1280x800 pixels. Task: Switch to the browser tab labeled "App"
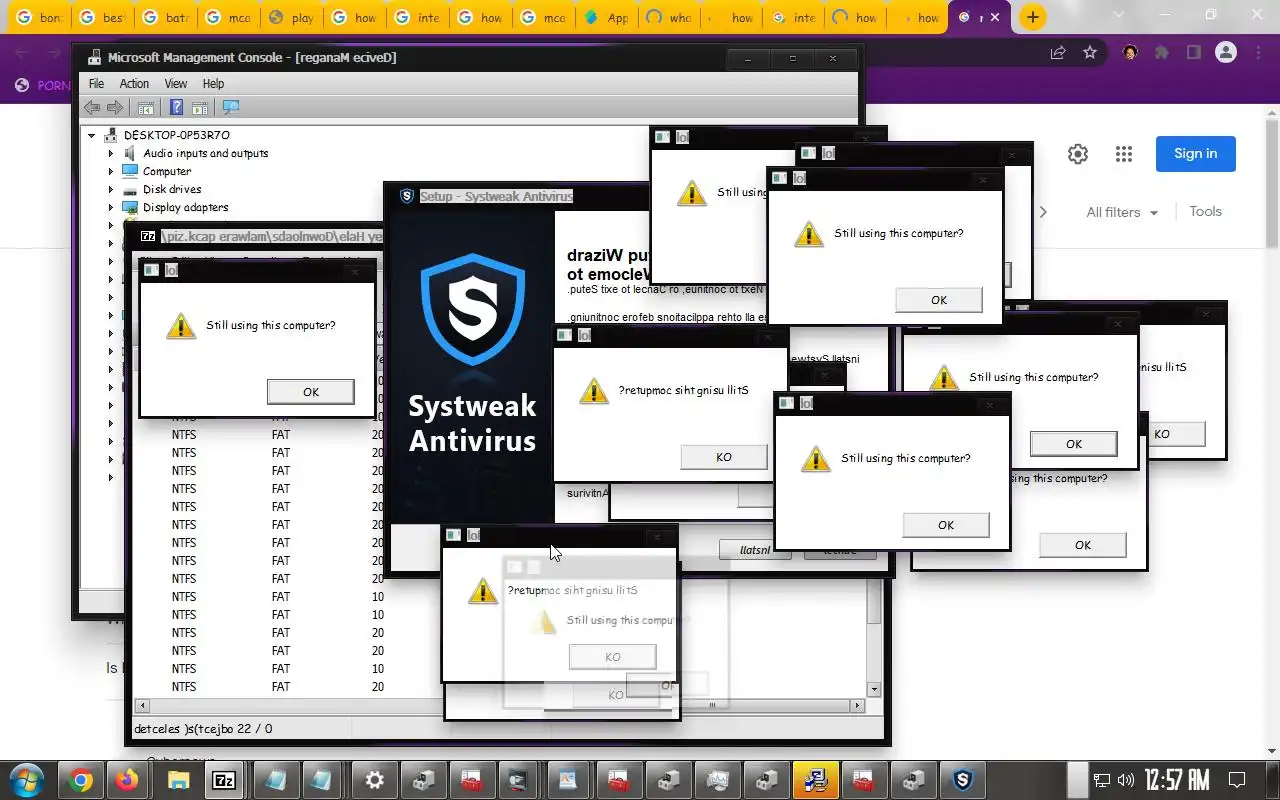[x=607, y=18]
